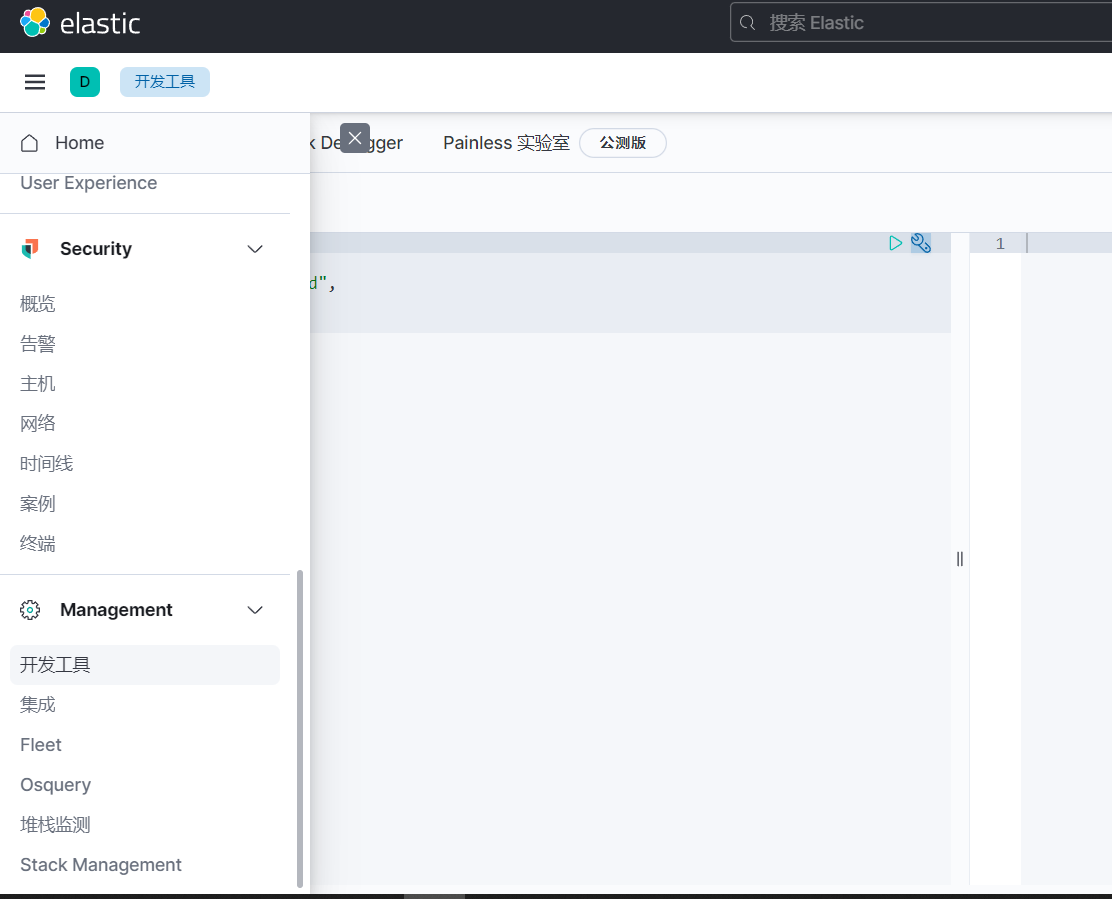Open Stack Management link
The height and width of the screenshot is (899, 1112).
(x=101, y=865)
